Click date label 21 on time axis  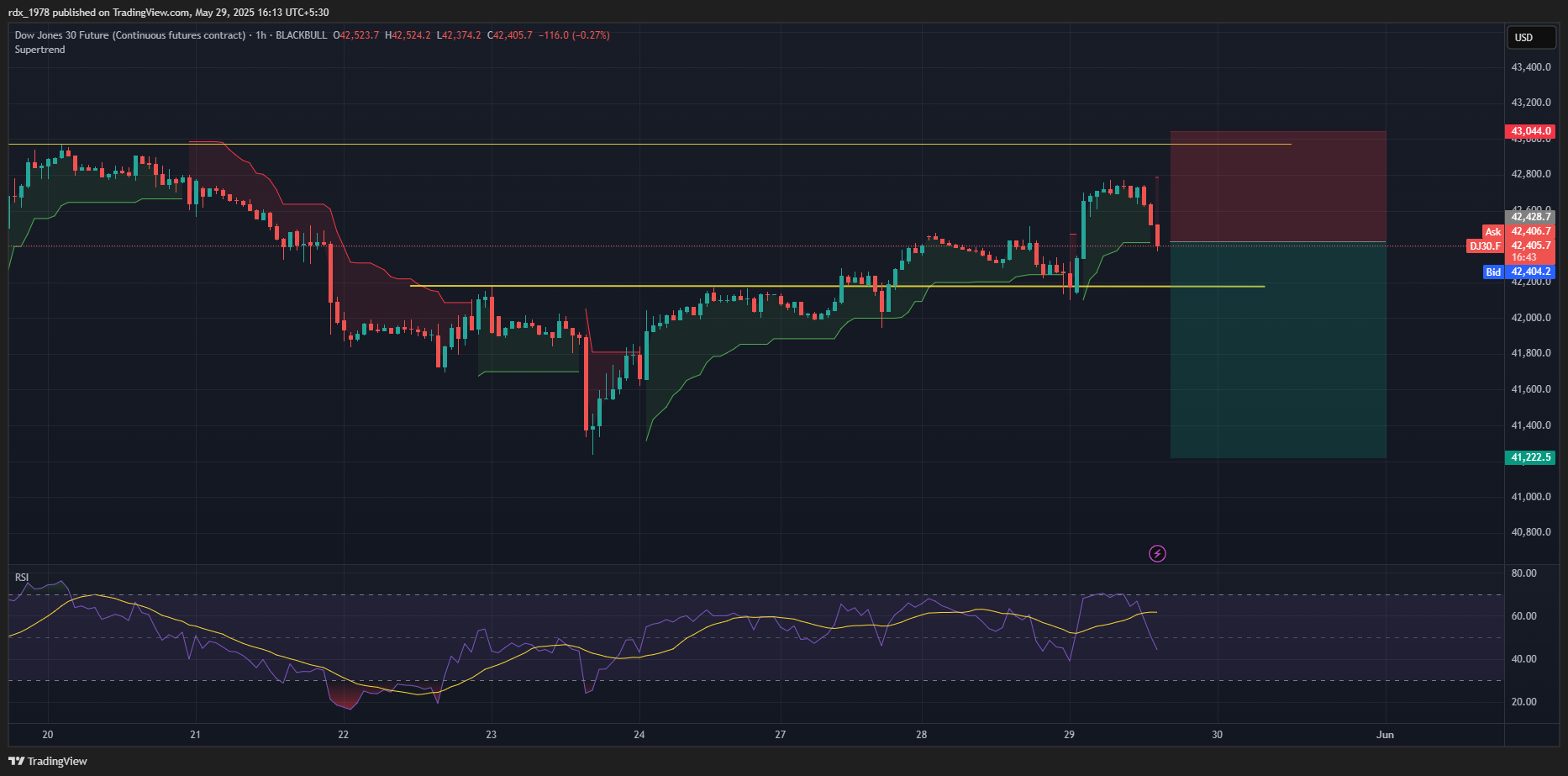(195, 735)
